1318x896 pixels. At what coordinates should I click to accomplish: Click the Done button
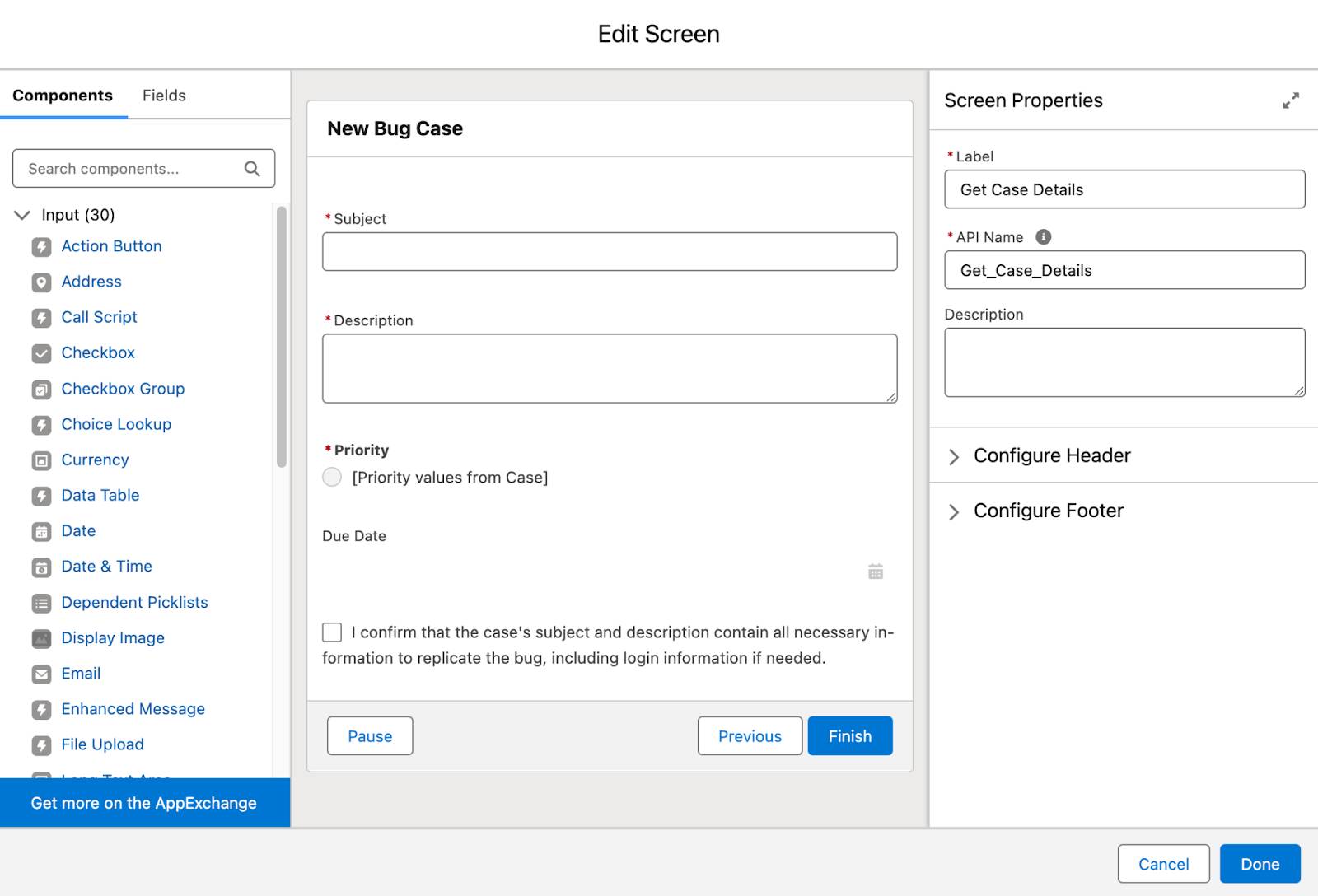[1260, 864]
